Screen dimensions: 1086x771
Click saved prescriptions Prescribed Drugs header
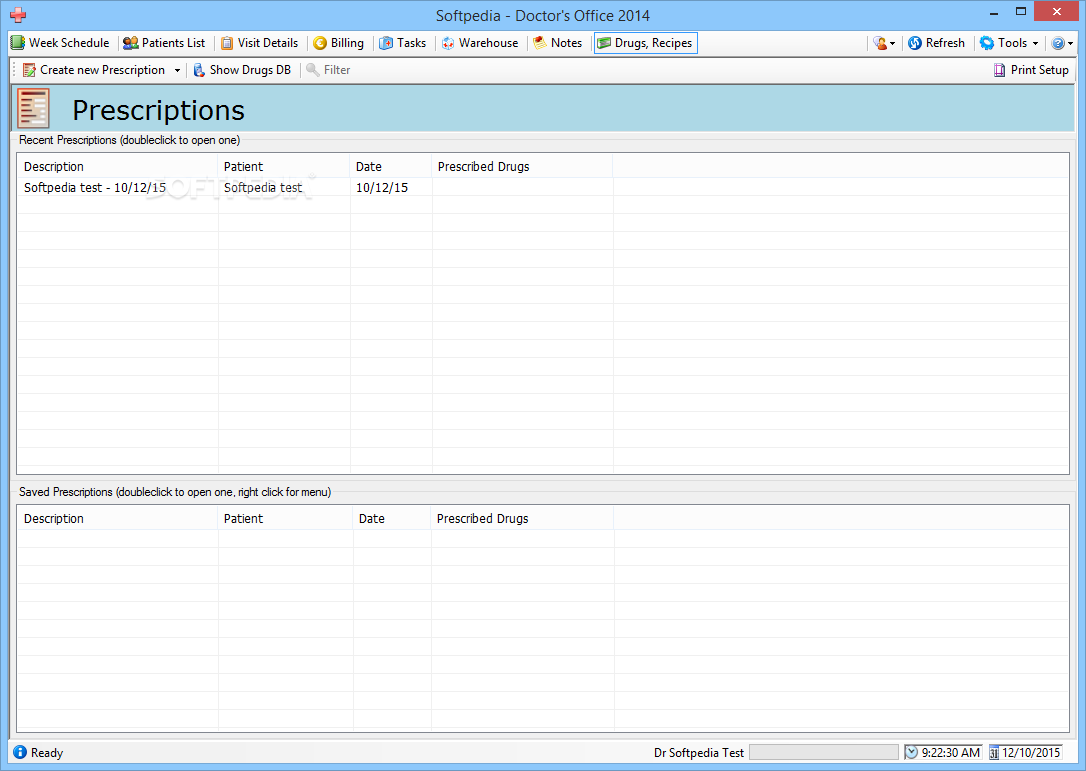pos(523,519)
